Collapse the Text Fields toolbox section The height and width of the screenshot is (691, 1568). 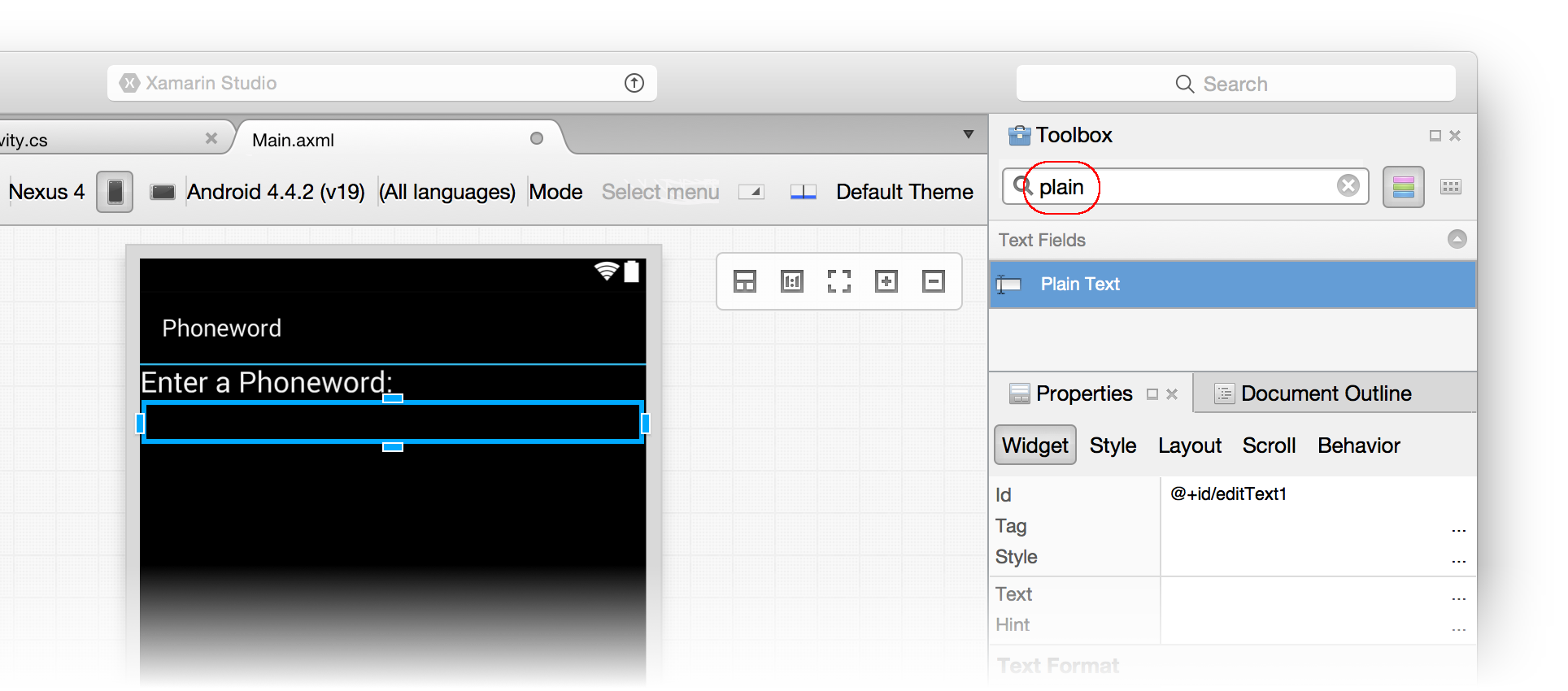(1457, 239)
